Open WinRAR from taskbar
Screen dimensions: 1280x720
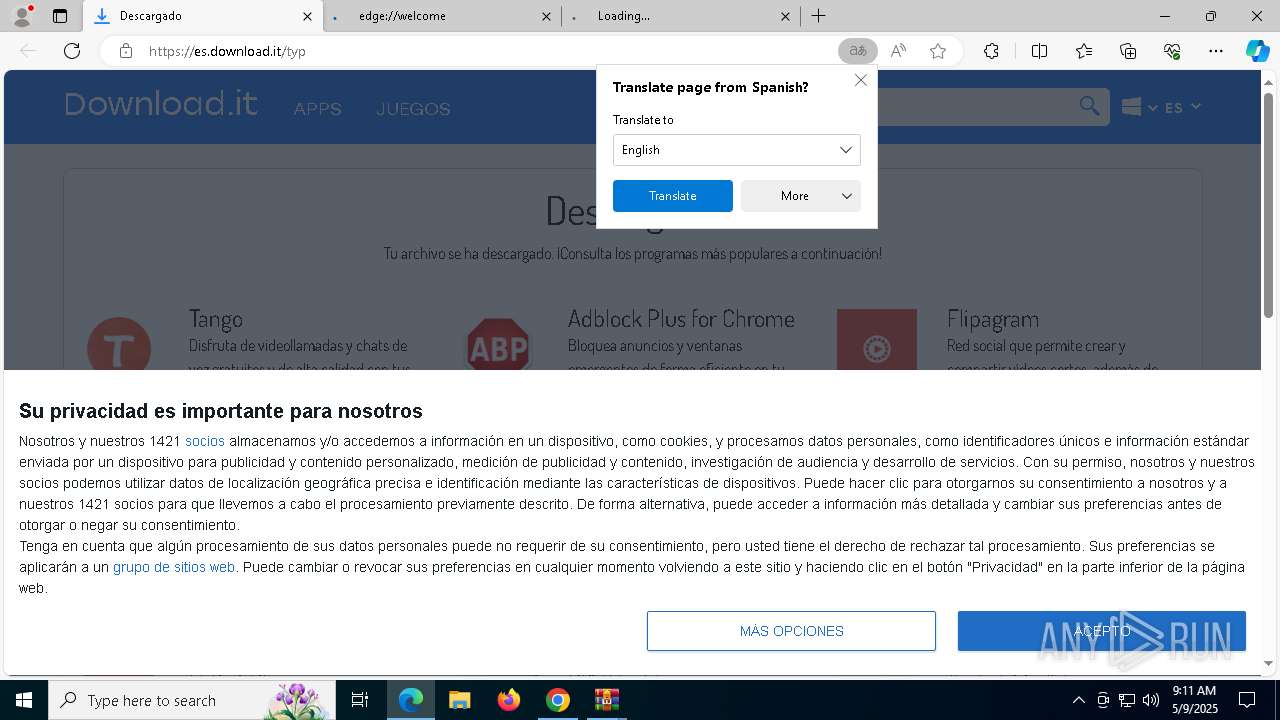[x=607, y=700]
